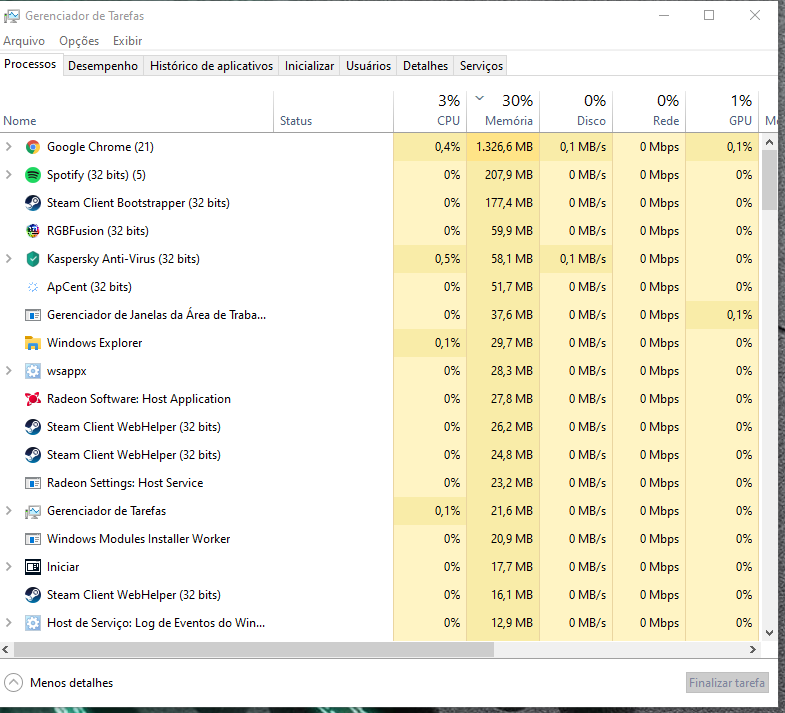Sort by the Status column header
Image resolution: width=785 pixels, height=713 pixels.
(333, 112)
